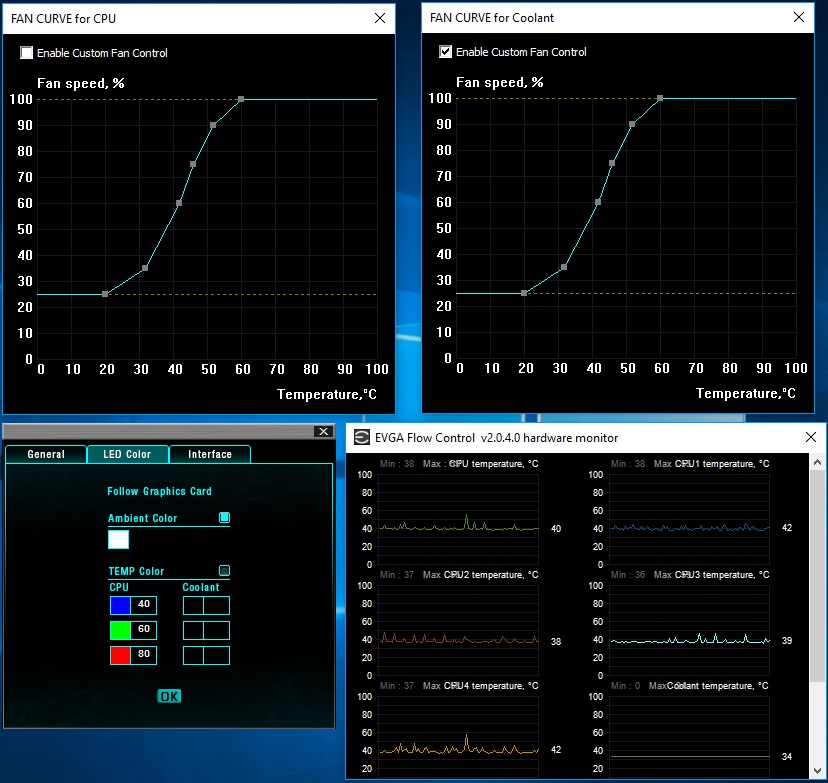The height and width of the screenshot is (783, 828).
Task: Click the blue CPU temp color swatch
Action: pyautogui.click(x=120, y=605)
